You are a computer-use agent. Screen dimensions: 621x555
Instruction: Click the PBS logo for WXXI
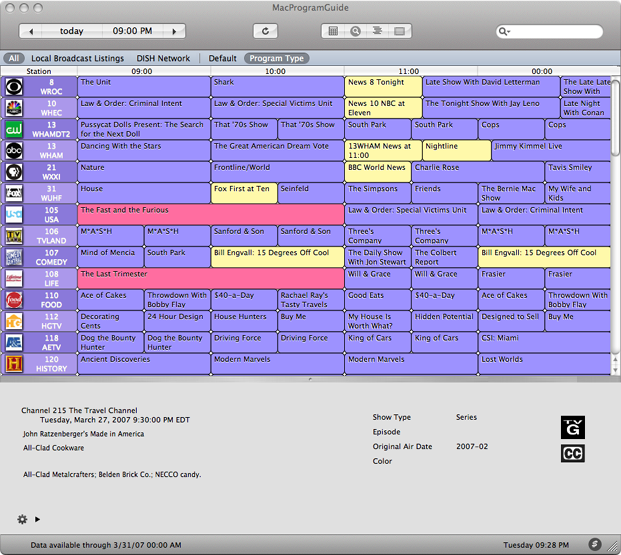[14, 172]
